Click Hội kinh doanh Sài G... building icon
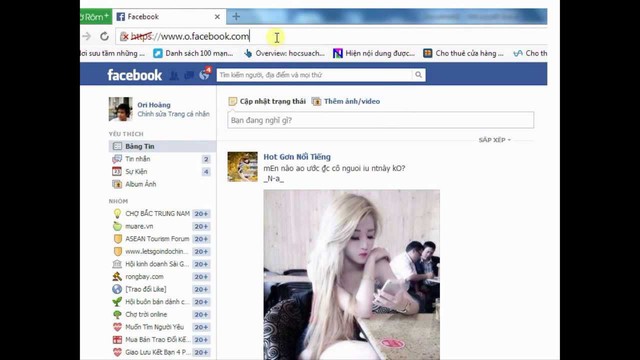 tap(117, 264)
